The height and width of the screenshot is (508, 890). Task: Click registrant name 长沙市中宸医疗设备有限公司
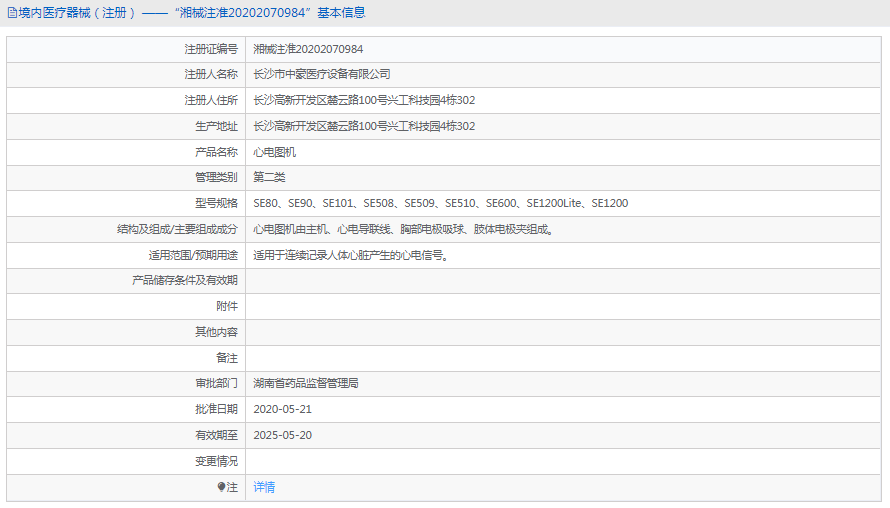[322, 74]
